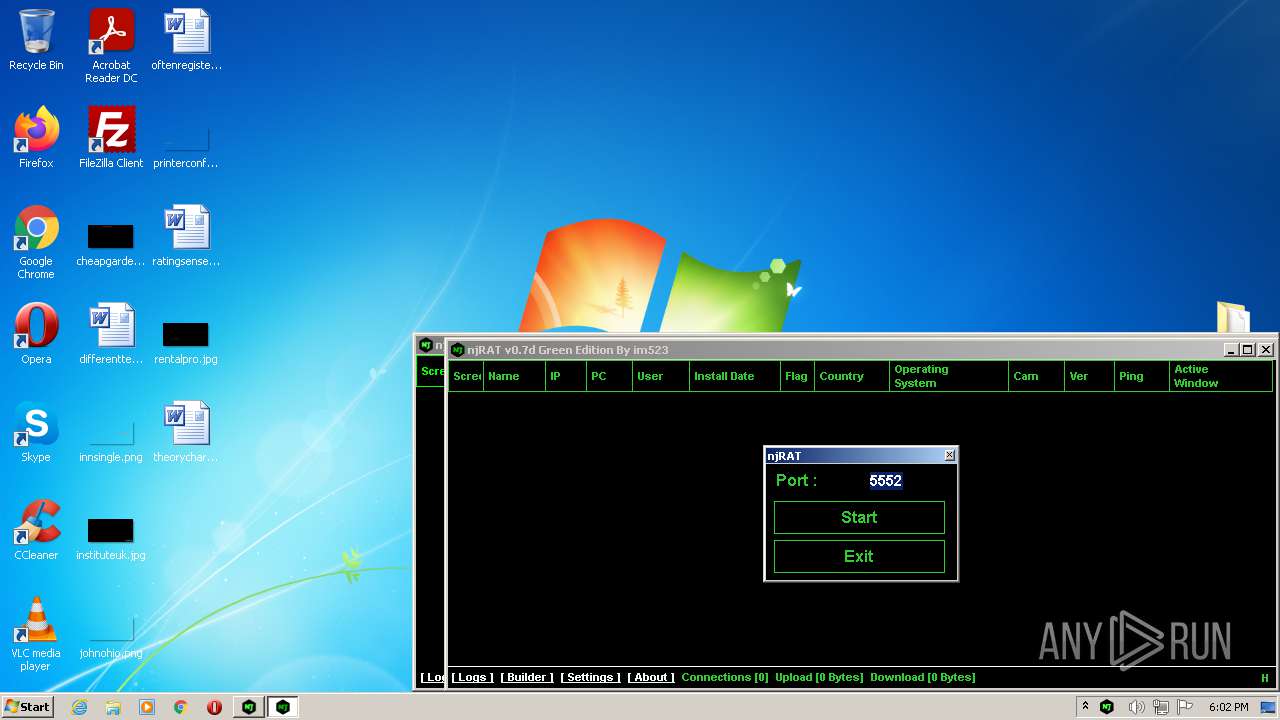Click the Operating System column header
The image size is (1280, 720).
pos(949,376)
